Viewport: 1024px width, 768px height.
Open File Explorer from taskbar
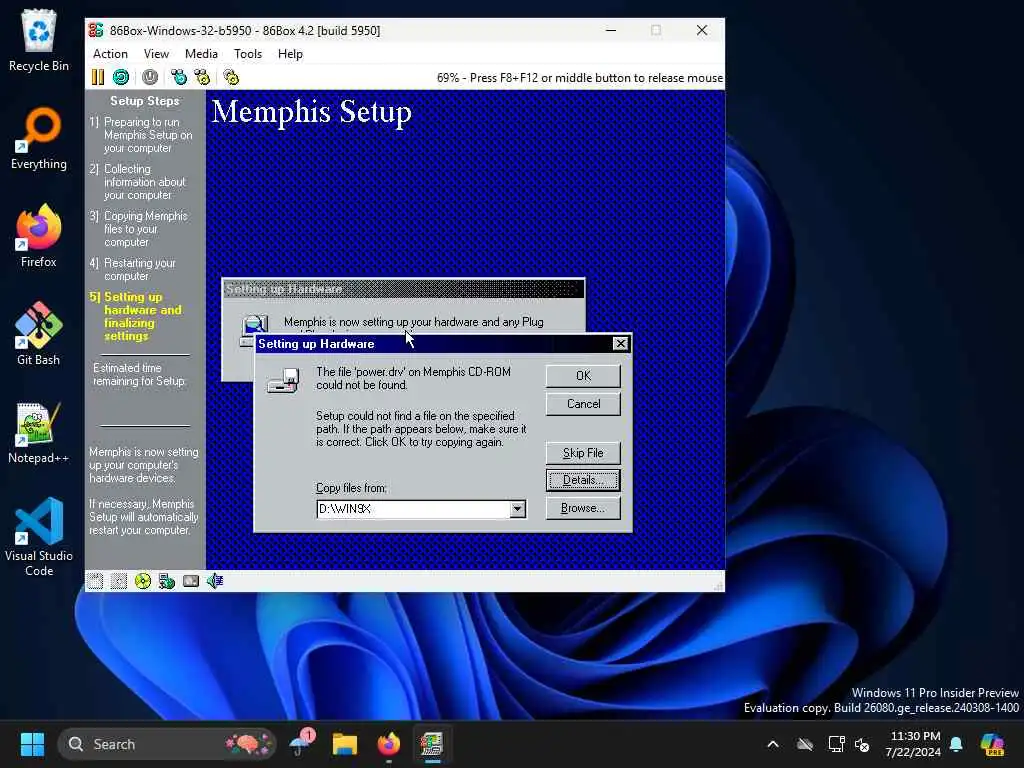pos(345,744)
